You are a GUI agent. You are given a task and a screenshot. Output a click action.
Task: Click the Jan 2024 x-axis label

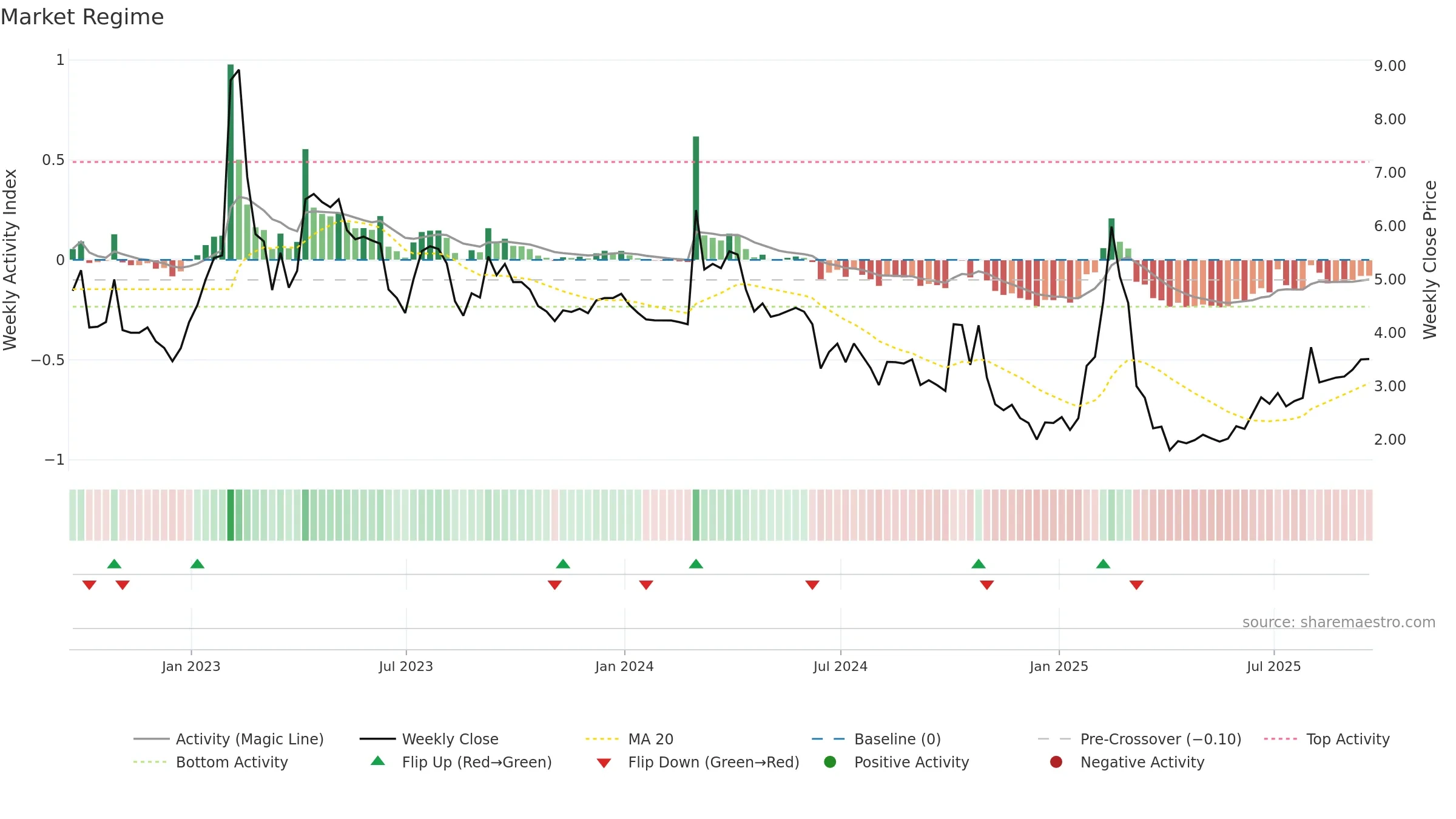click(624, 666)
